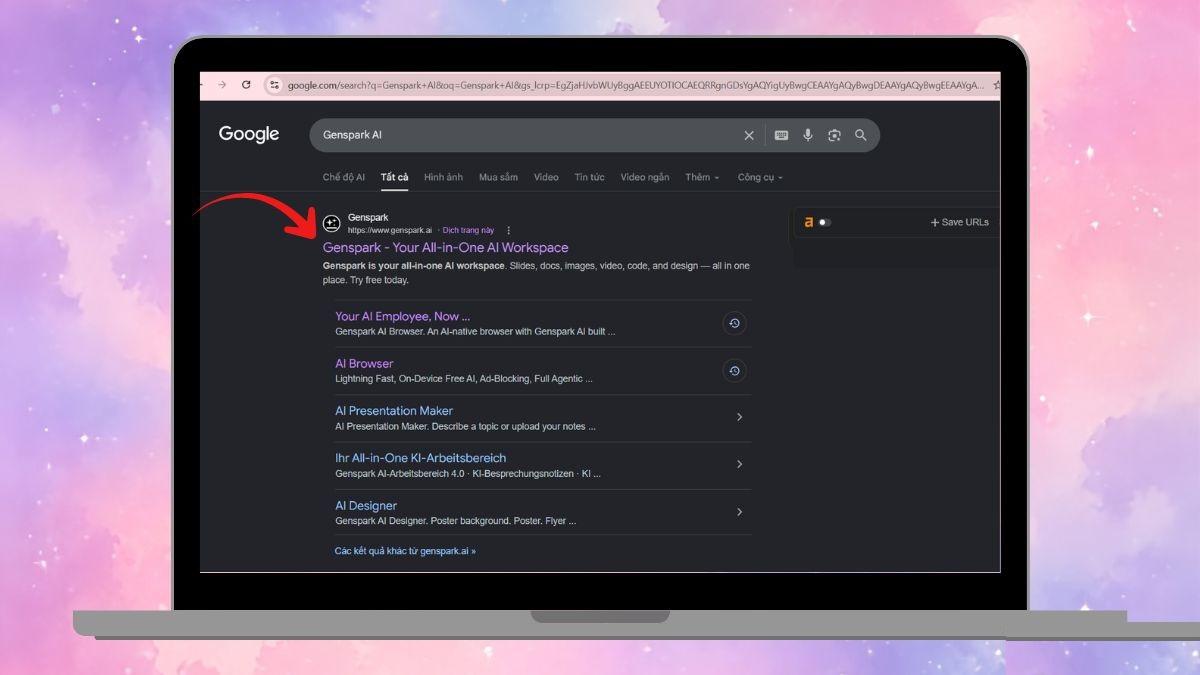Screen dimensions: 1200x675
Task: Open the Mua sắm tab
Action: (498, 177)
